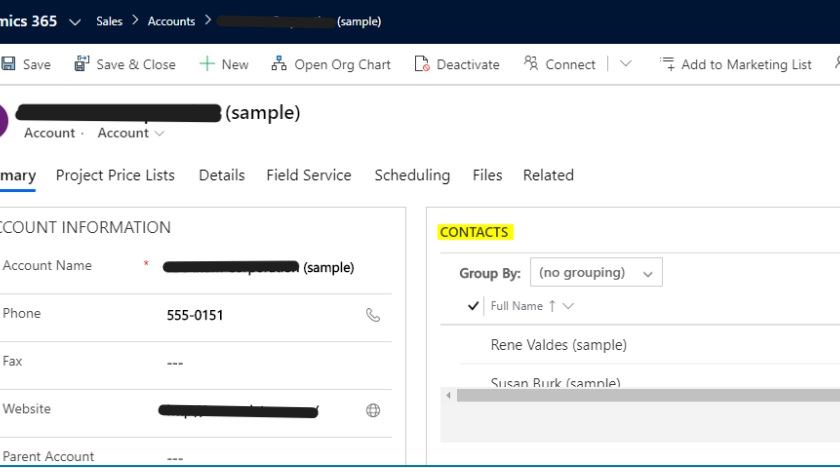Click the Save disk icon
The image size is (840, 468).
click(9, 64)
